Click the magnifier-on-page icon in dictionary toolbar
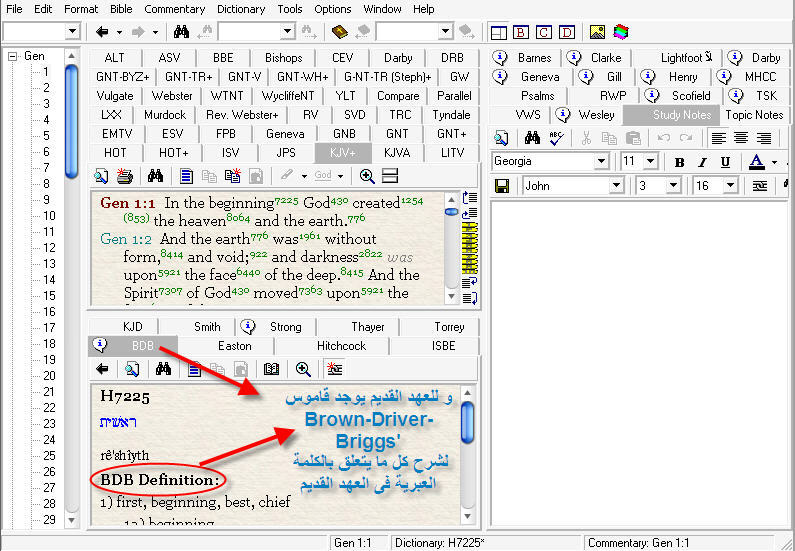 coord(132,370)
